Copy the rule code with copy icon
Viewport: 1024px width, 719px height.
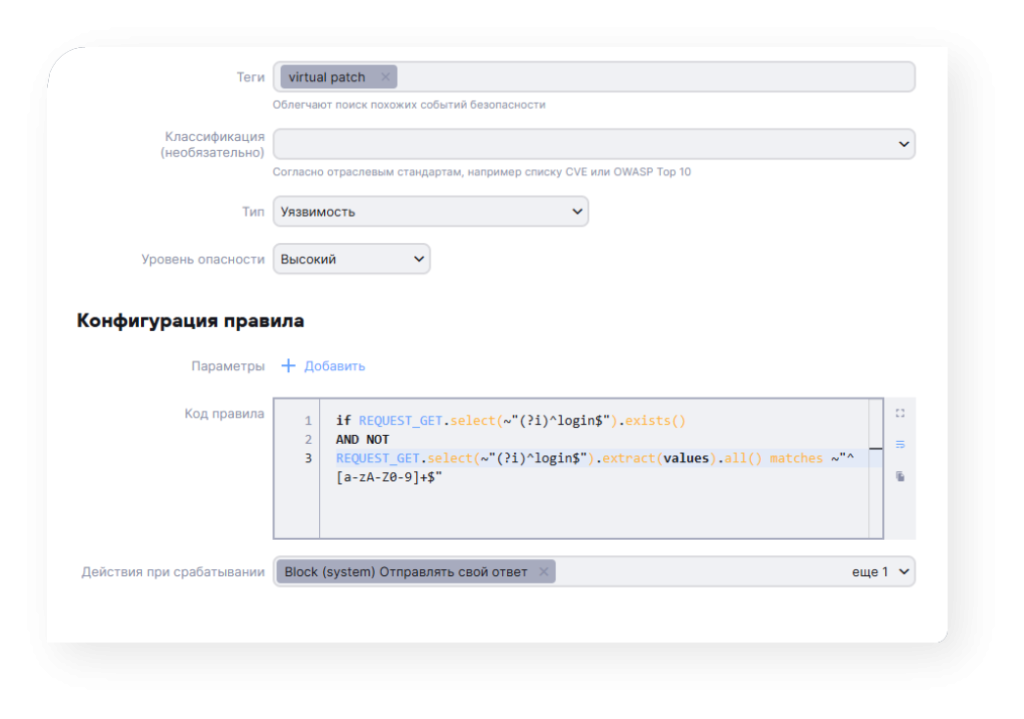[x=900, y=477]
